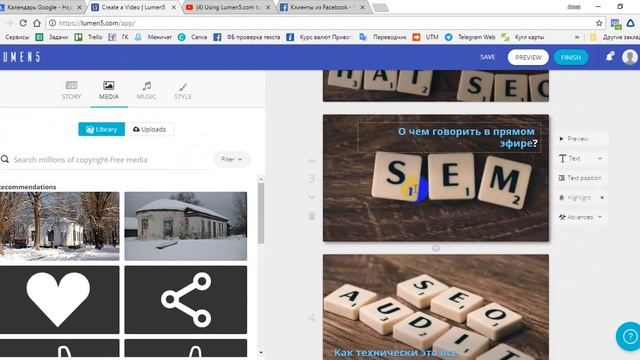The height and width of the screenshot is (360, 640).
Task: Add a slide below slide 3
Action: (x=436, y=248)
